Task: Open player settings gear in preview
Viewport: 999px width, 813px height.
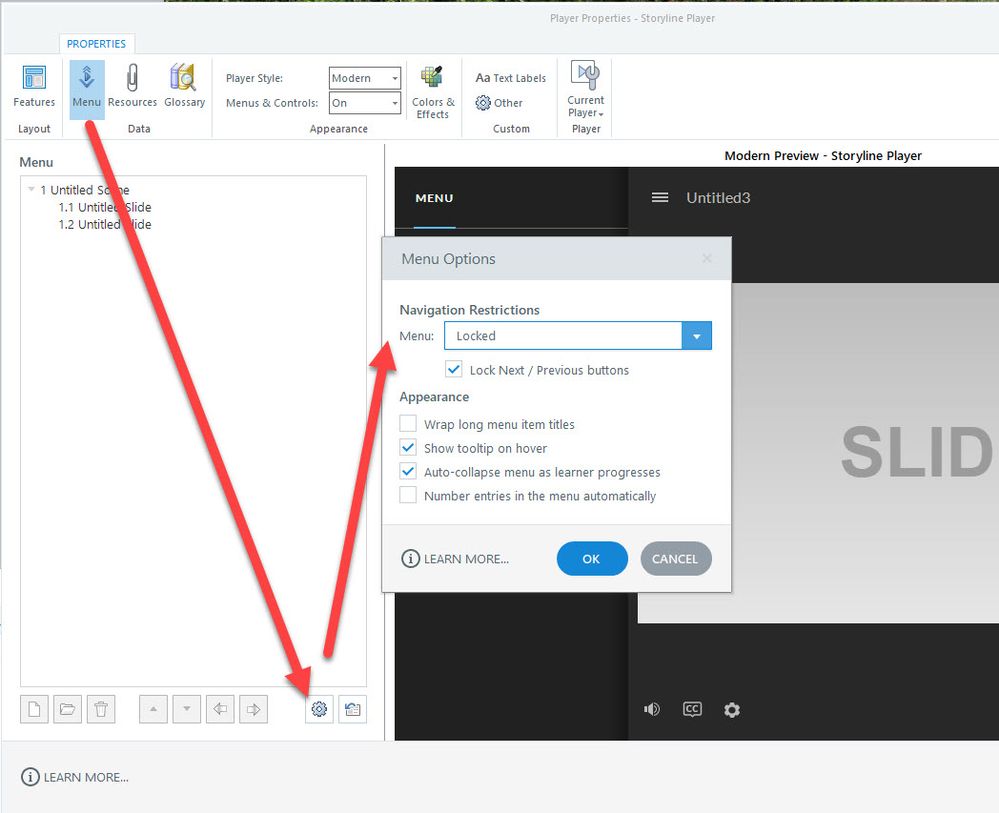Action: (732, 710)
